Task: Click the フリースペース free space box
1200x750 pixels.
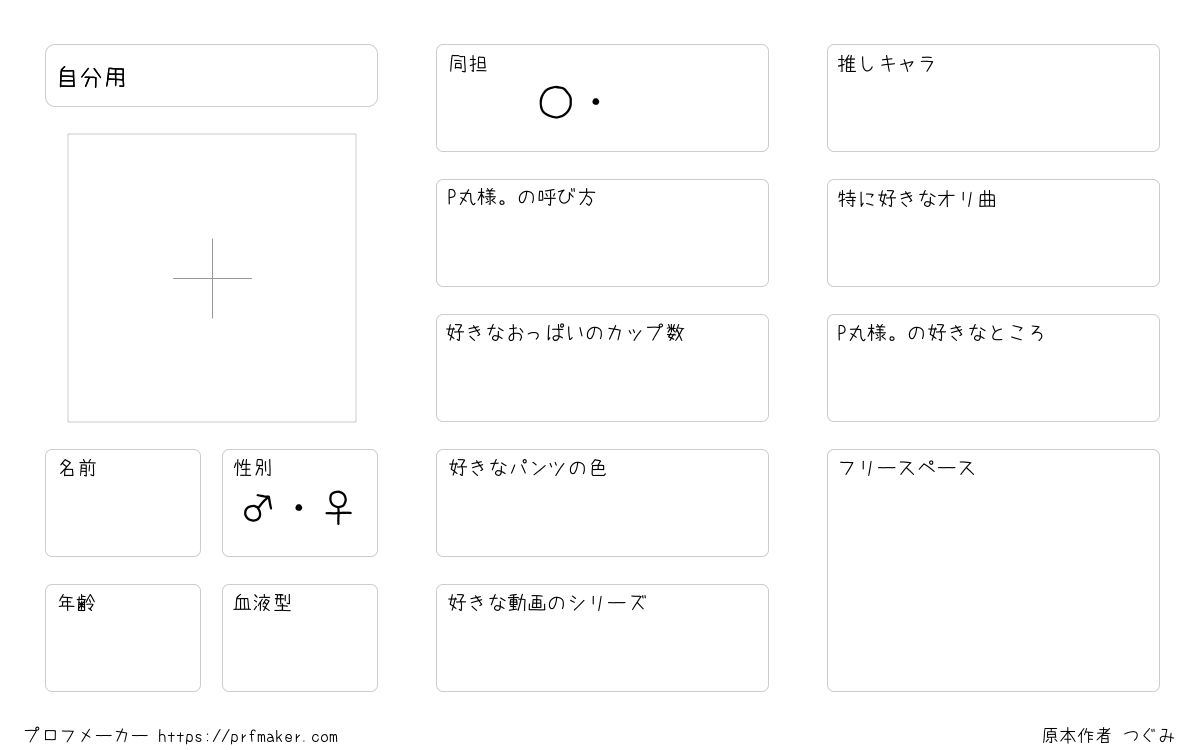Action: click(993, 570)
